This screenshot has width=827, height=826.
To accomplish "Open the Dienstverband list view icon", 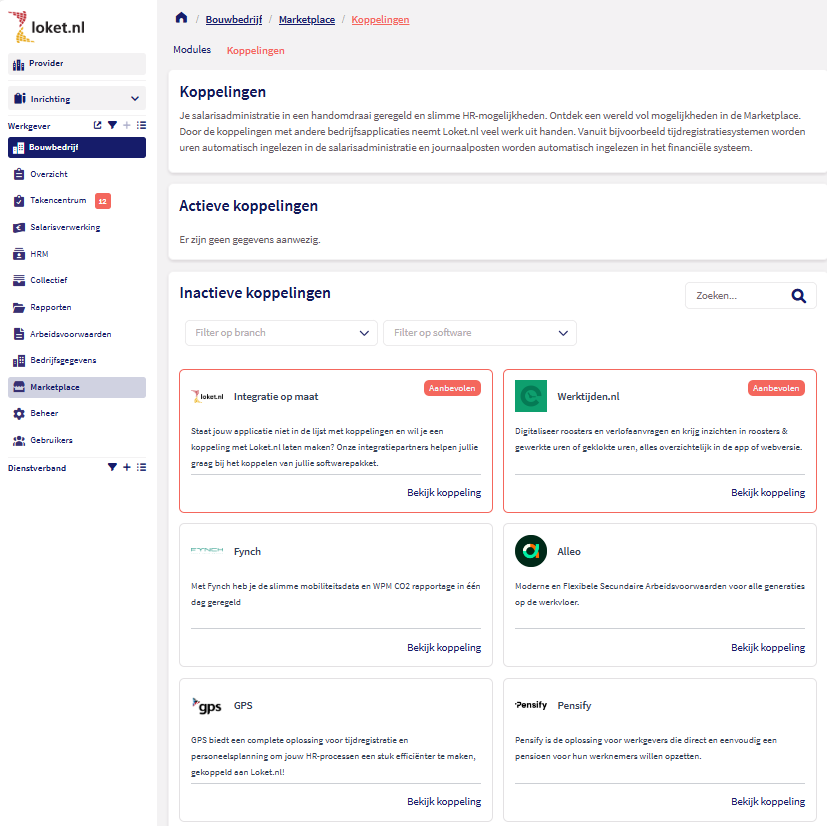I will coord(141,467).
